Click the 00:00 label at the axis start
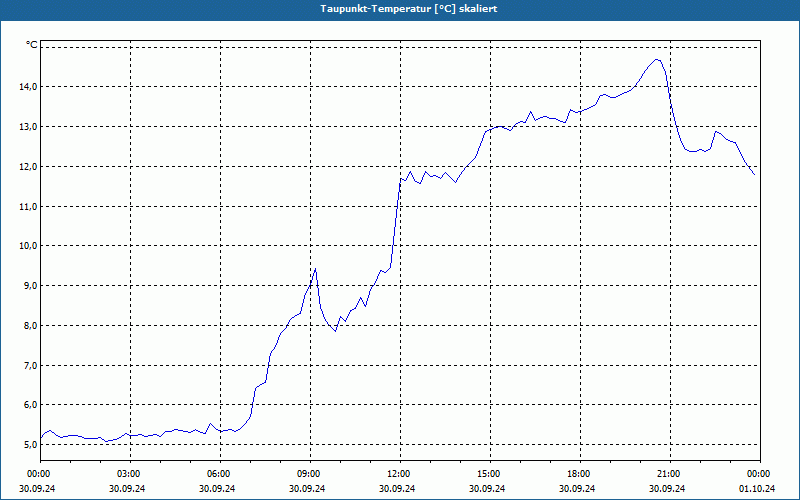This screenshot has height=500, width=800. coord(41,474)
